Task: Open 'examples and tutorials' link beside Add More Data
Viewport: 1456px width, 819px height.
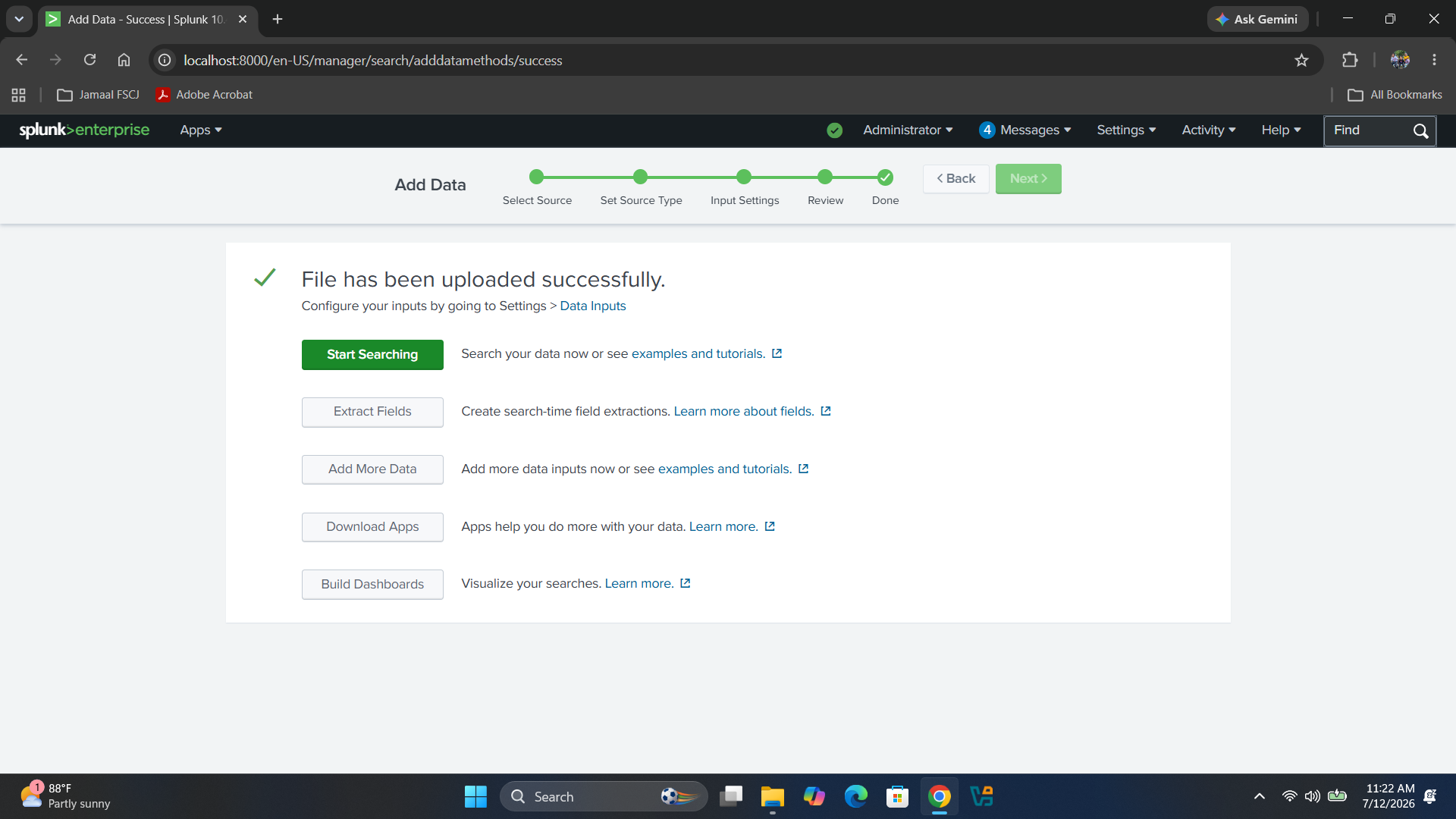Action: pos(725,469)
